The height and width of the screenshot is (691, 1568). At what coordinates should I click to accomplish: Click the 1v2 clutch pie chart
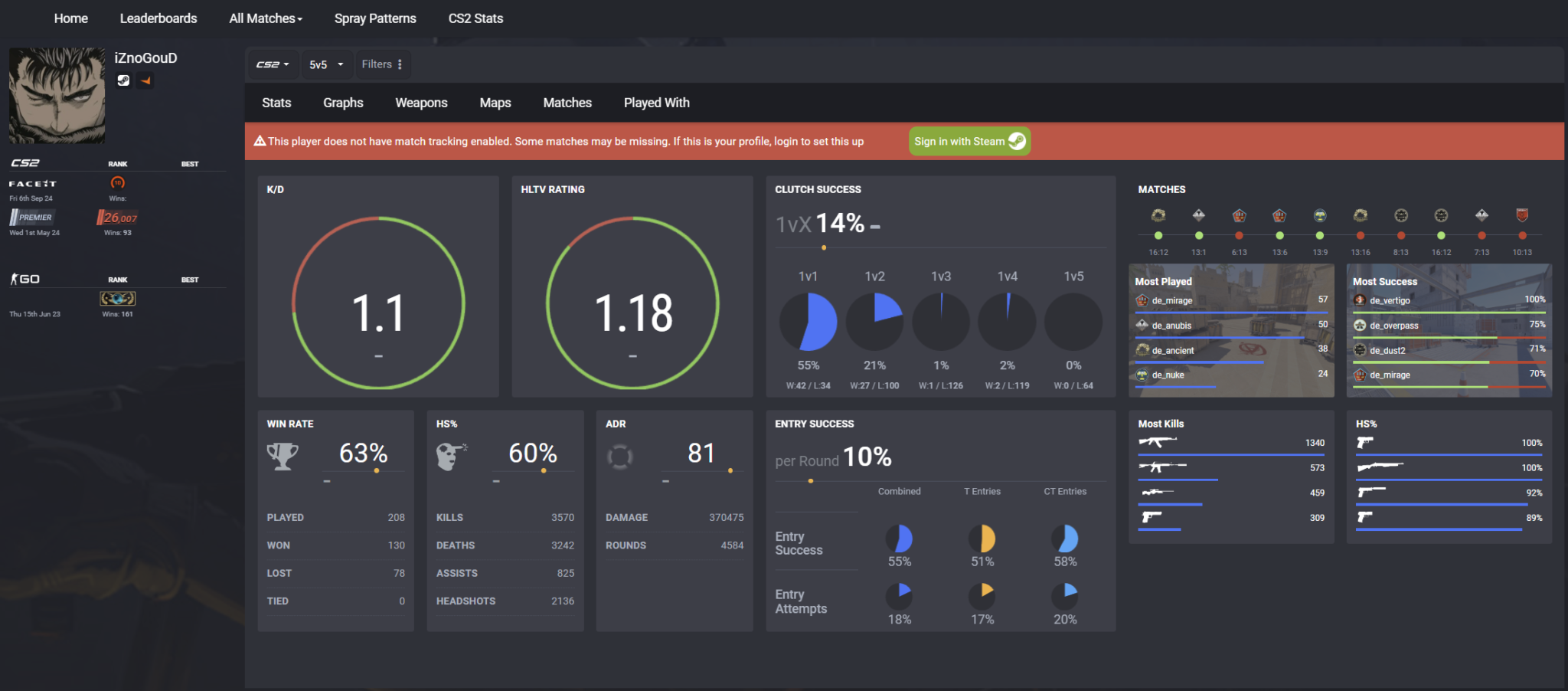874,322
